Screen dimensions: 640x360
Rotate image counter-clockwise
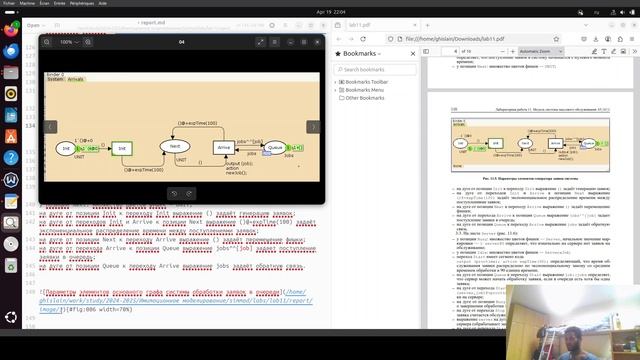click(174, 193)
